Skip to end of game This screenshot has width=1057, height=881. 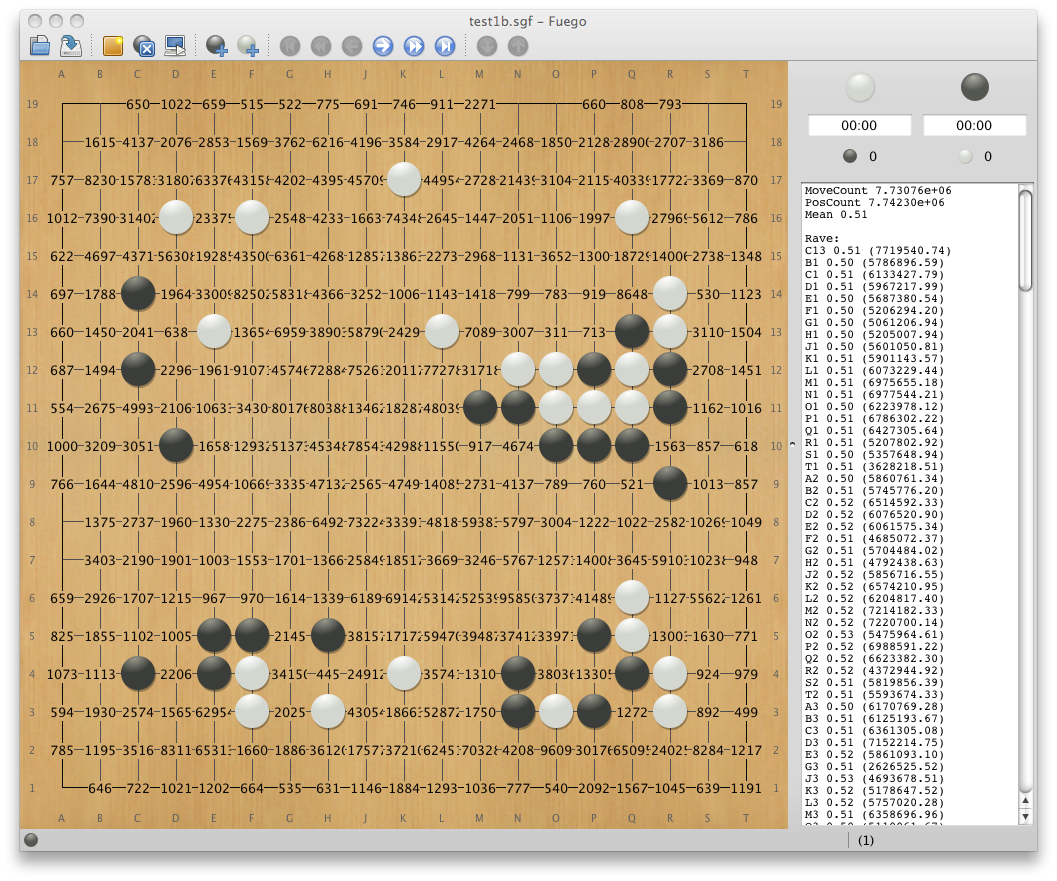(x=445, y=45)
